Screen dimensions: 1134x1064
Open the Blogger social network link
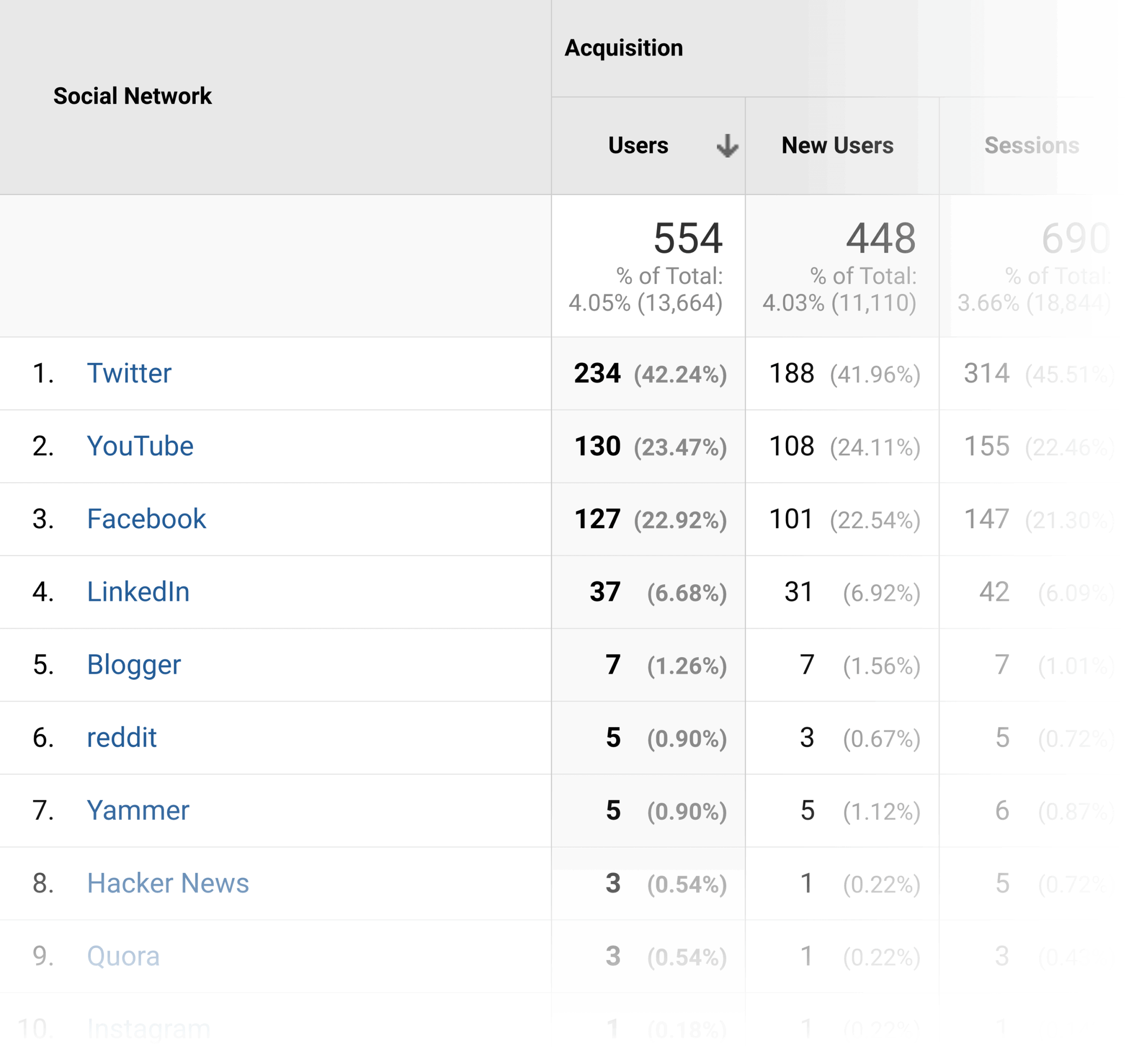pos(133,665)
